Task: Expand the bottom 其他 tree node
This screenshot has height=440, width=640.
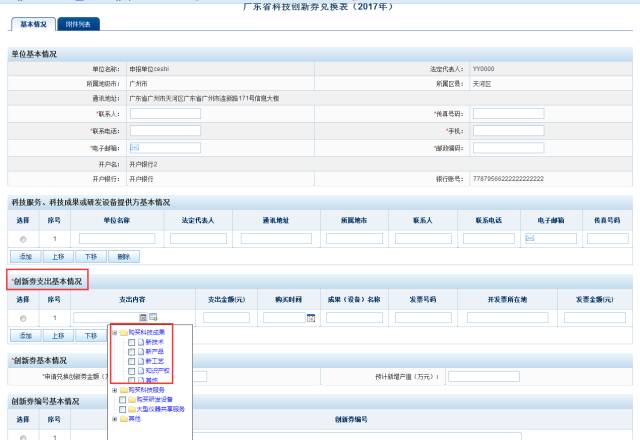Action: (x=114, y=419)
